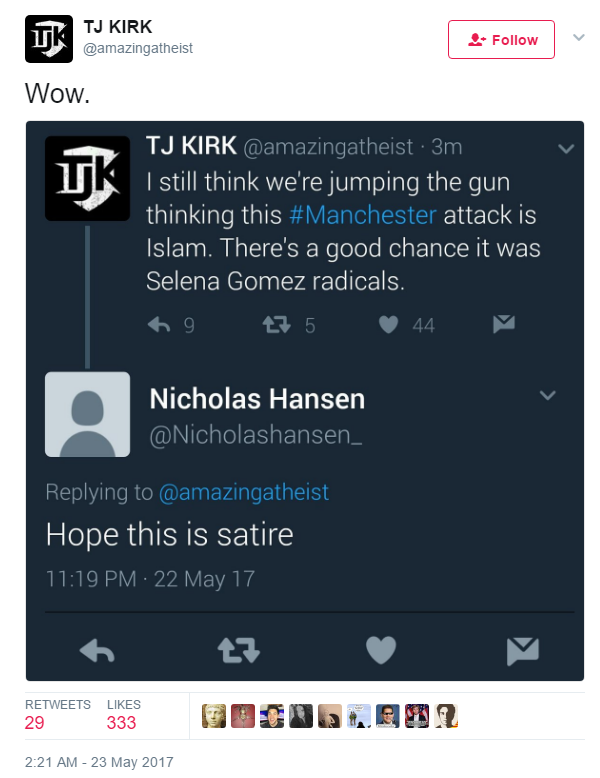Retweet Nicholas Hansen's reply
The height and width of the screenshot is (778, 600).
pyautogui.click(x=239, y=652)
